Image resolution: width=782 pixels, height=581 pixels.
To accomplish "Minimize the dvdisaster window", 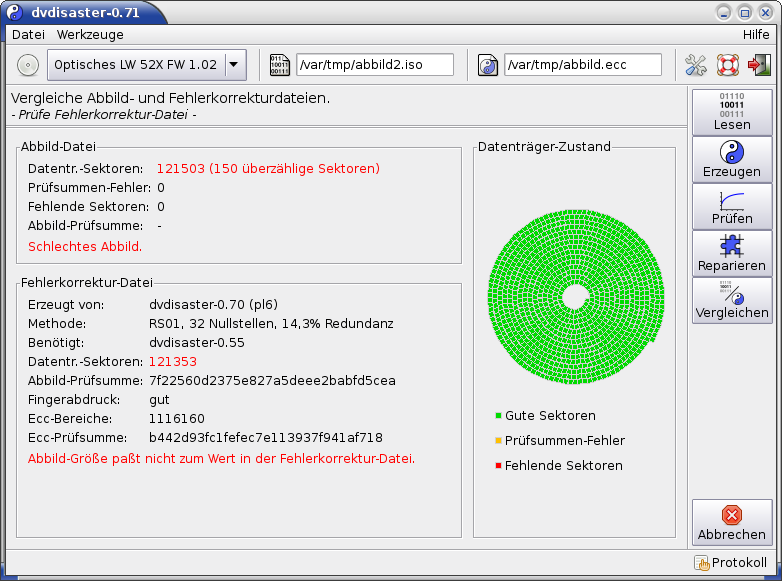I will pos(724,12).
